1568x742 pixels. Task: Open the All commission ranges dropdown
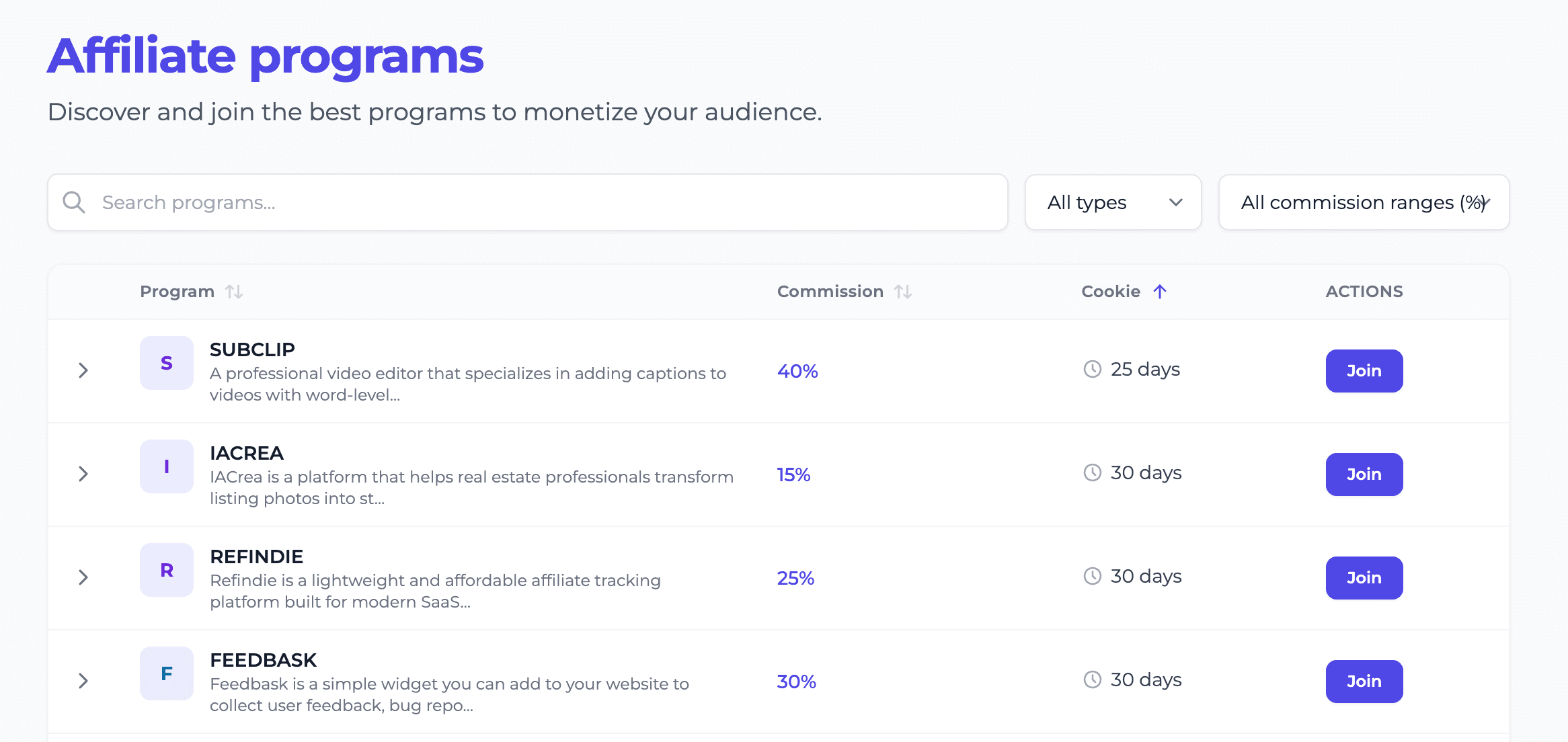click(x=1363, y=202)
